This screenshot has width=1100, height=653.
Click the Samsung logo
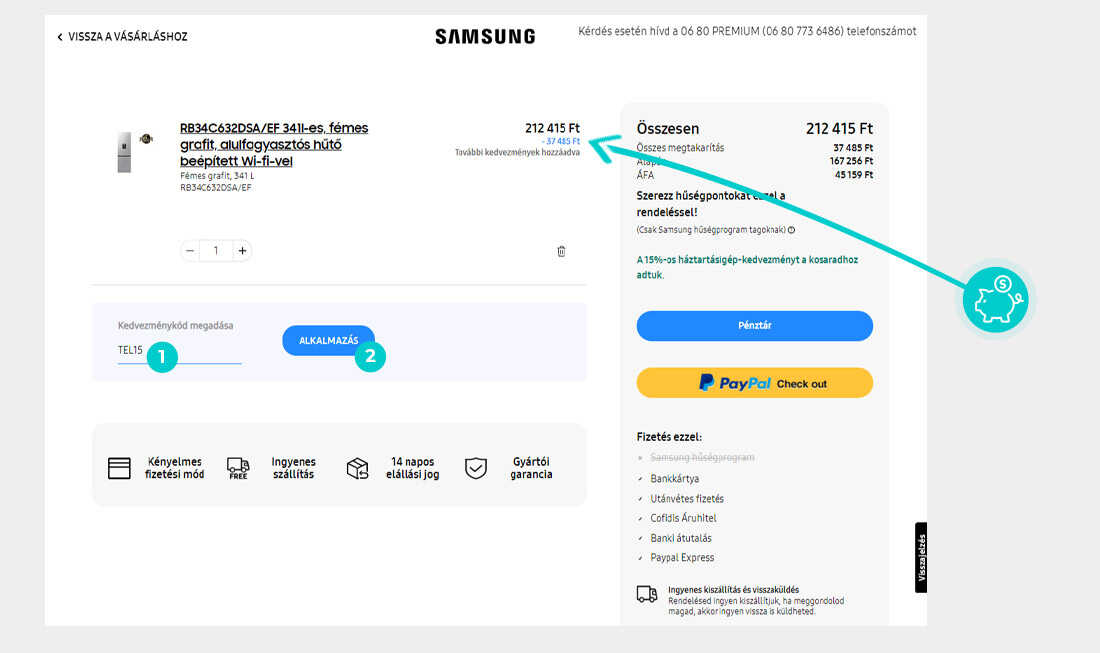click(485, 36)
